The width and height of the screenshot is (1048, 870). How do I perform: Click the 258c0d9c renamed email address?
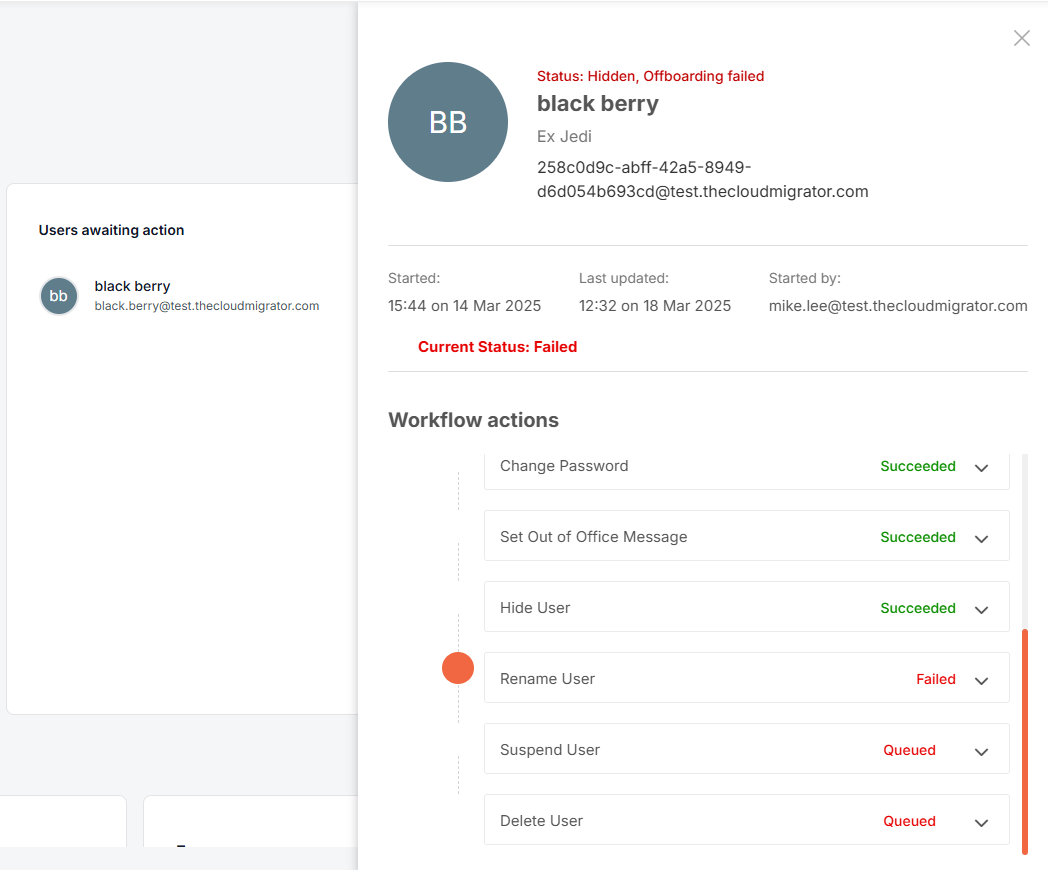(x=702, y=179)
